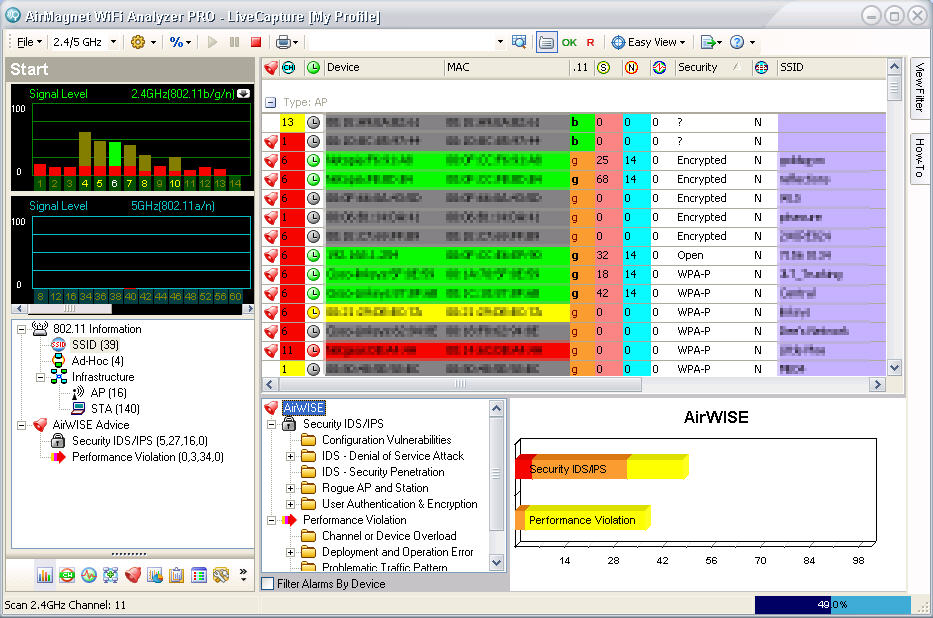Collapse the Type: AP group
This screenshot has height=618, width=933.
(x=271, y=102)
